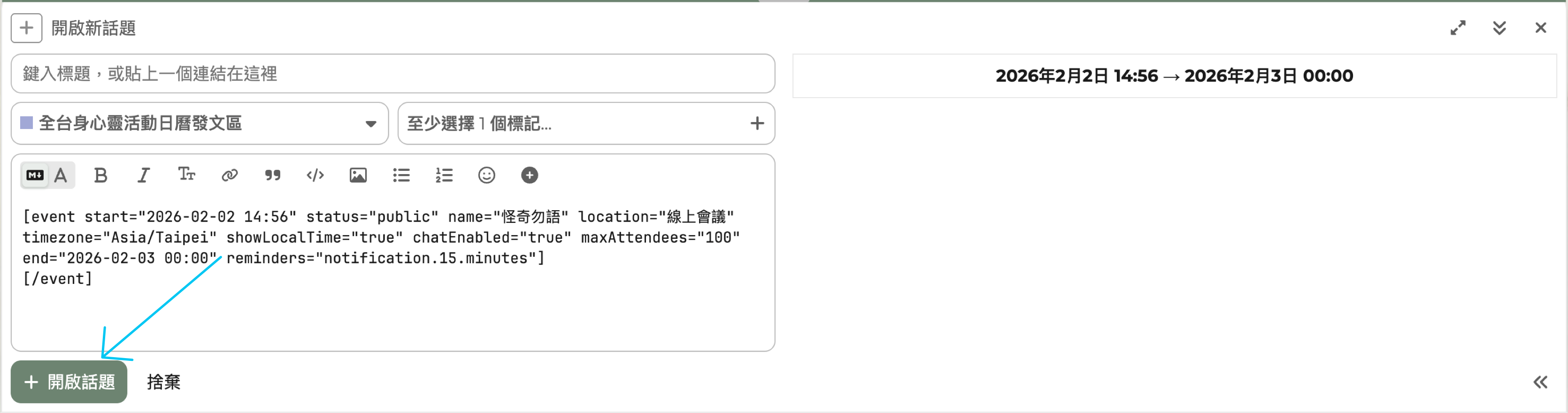Viewport: 1568px width, 413px height.
Task: Minimize composer with double-chevron down
Action: click(x=1499, y=28)
